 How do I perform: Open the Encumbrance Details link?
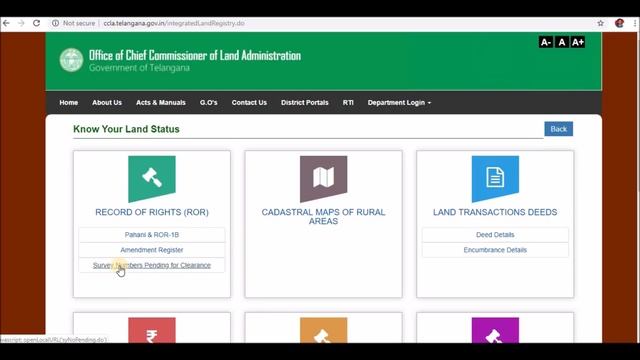pos(495,250)
